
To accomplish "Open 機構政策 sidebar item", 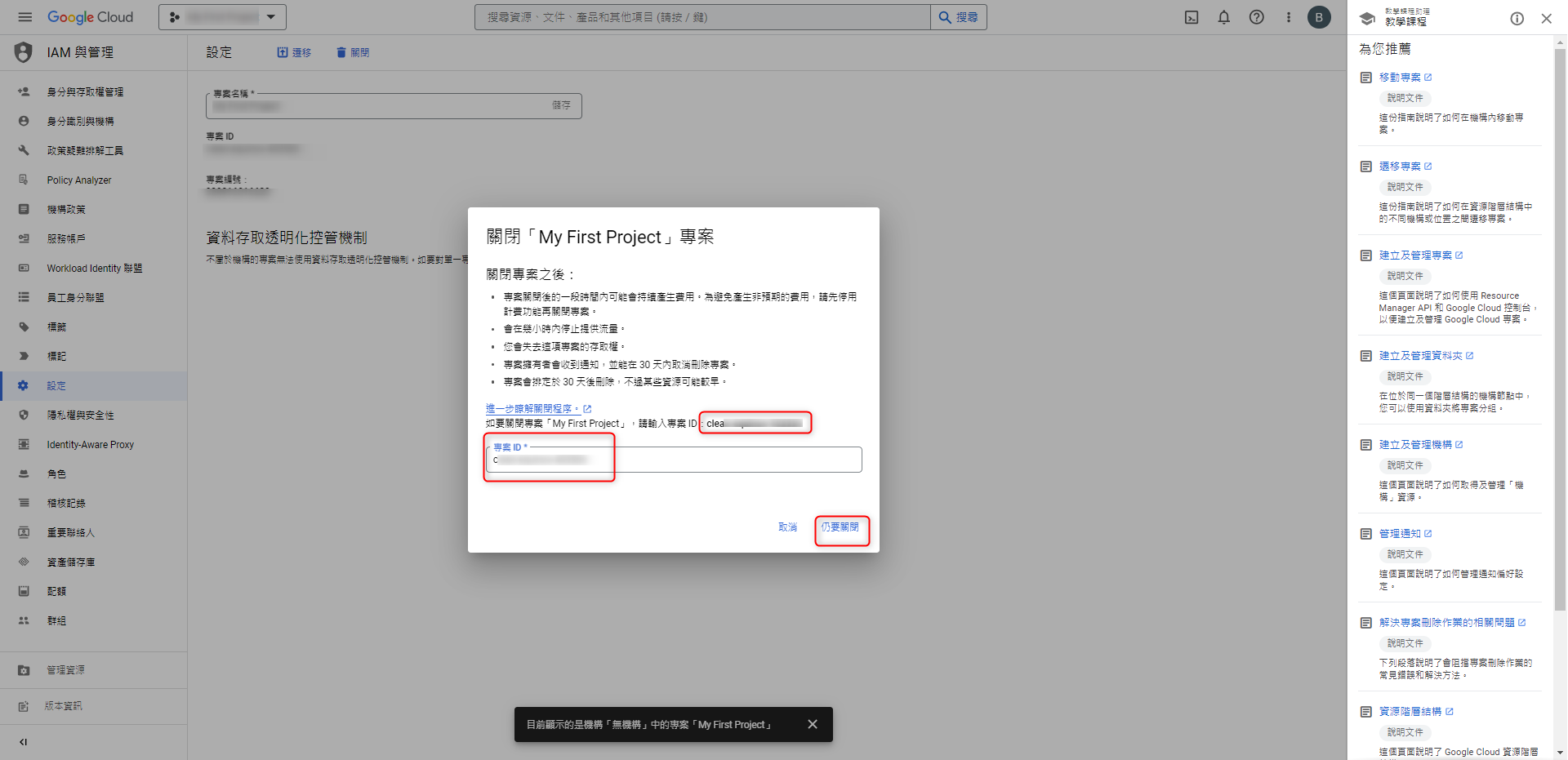I will [93, 210].
